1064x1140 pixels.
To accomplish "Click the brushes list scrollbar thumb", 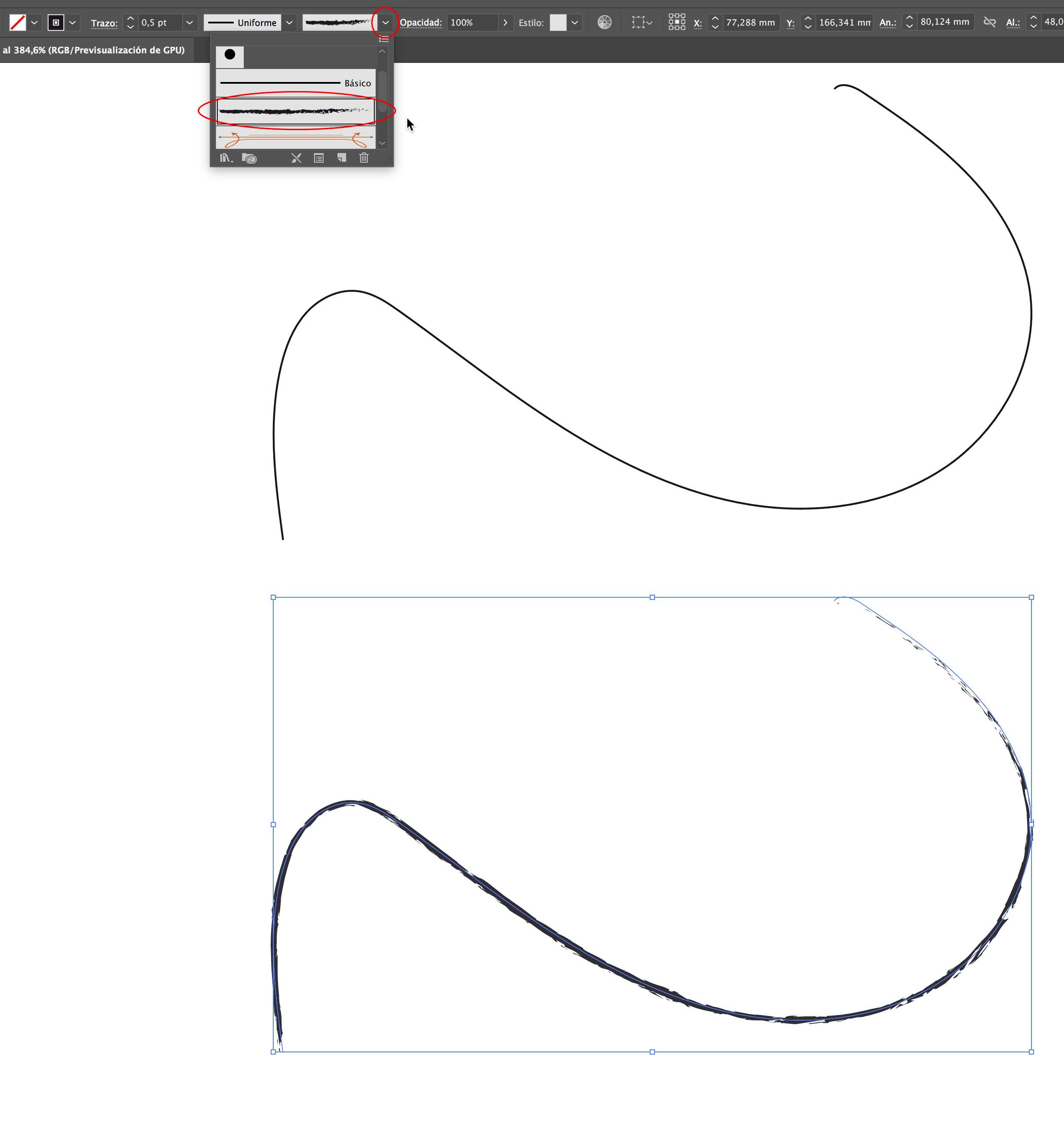I will pos(383,91).
